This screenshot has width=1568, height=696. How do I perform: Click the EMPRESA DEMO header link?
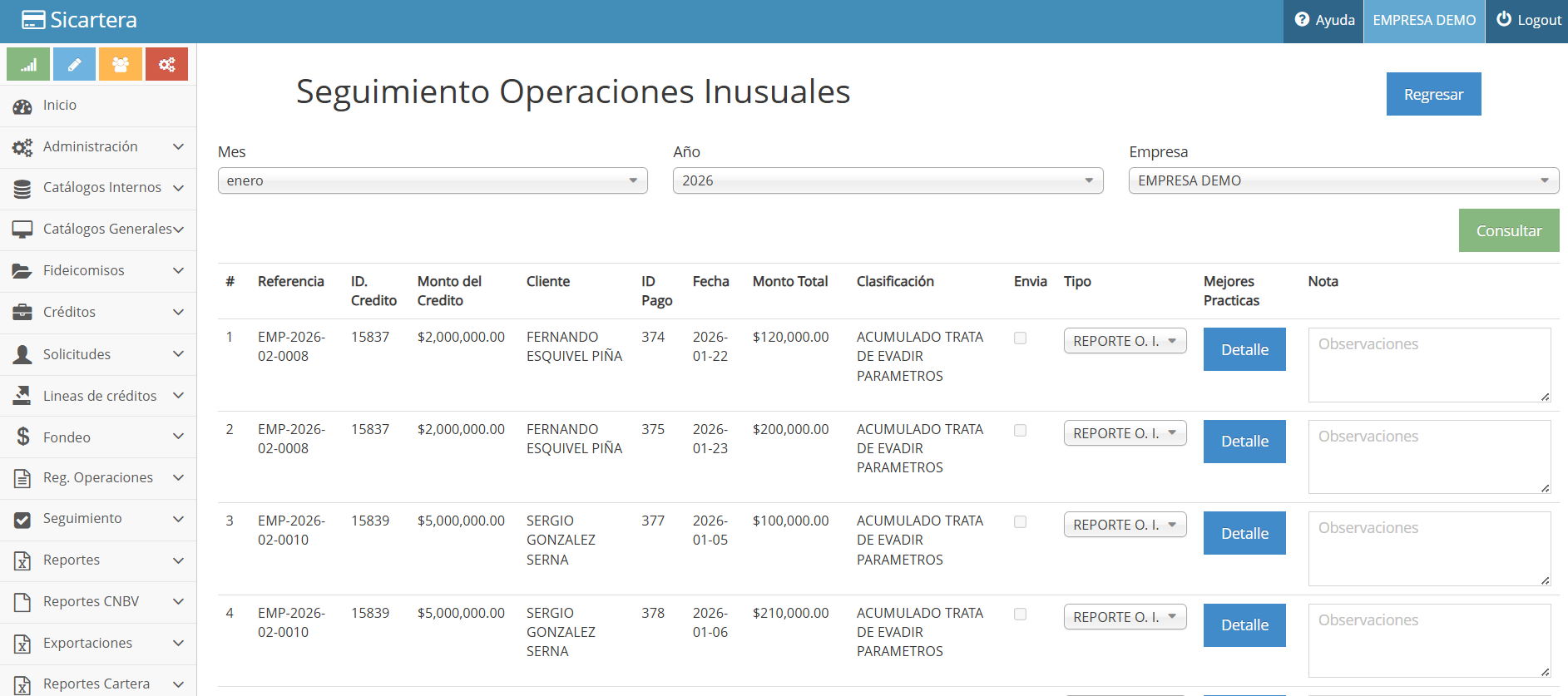[1424, 21]
